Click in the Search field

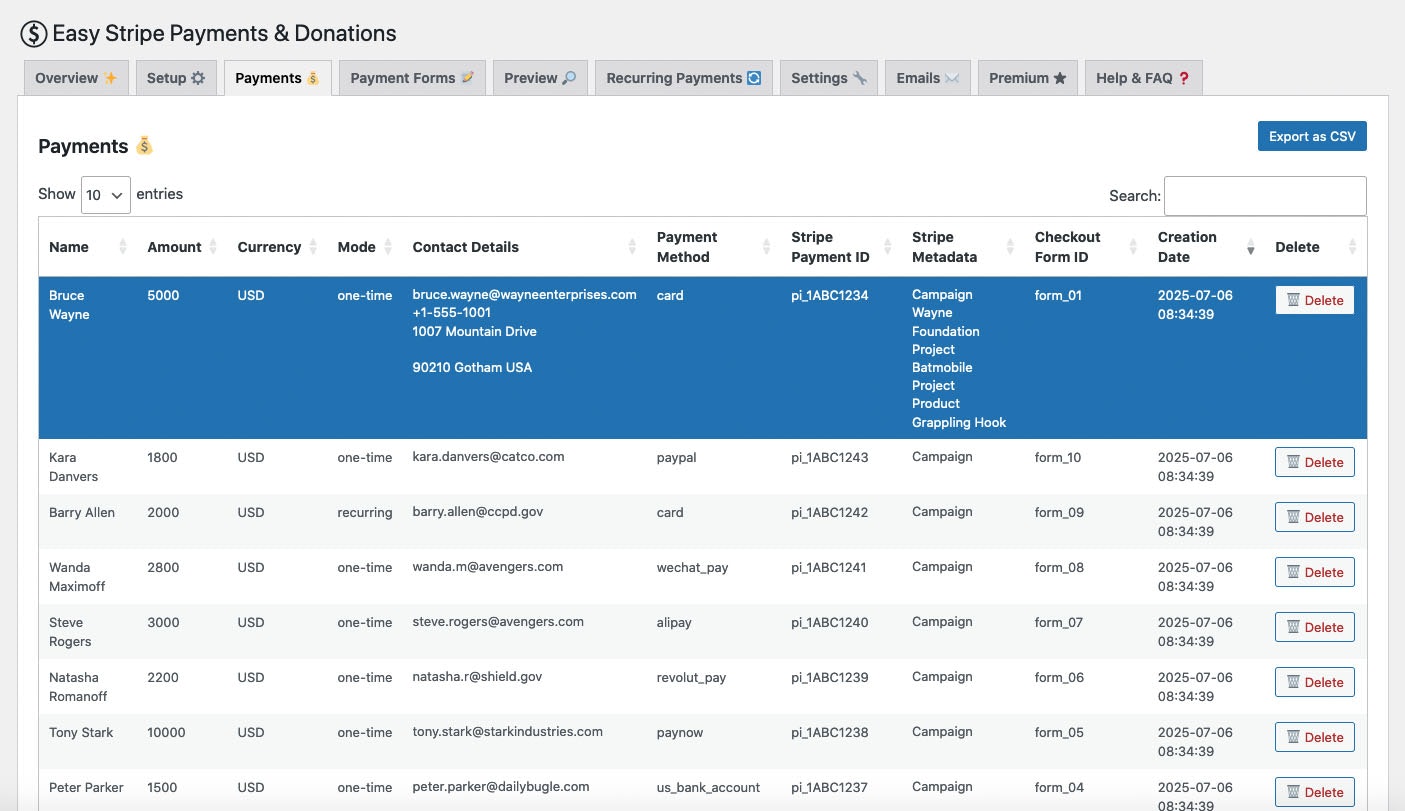[x=1265, y=195]
